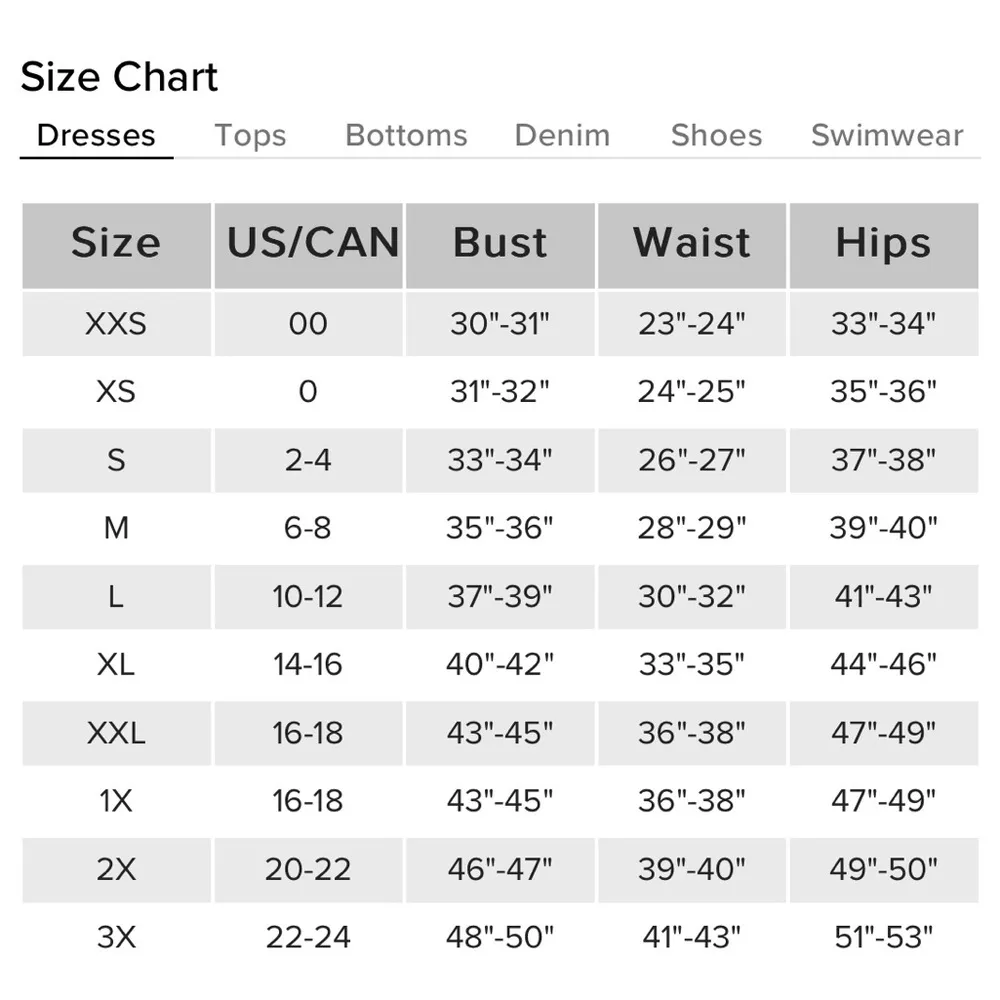Select the Bottoms tab
Image resolution: width=1000 pixels, height=1000 pixels.
(406, 135)
